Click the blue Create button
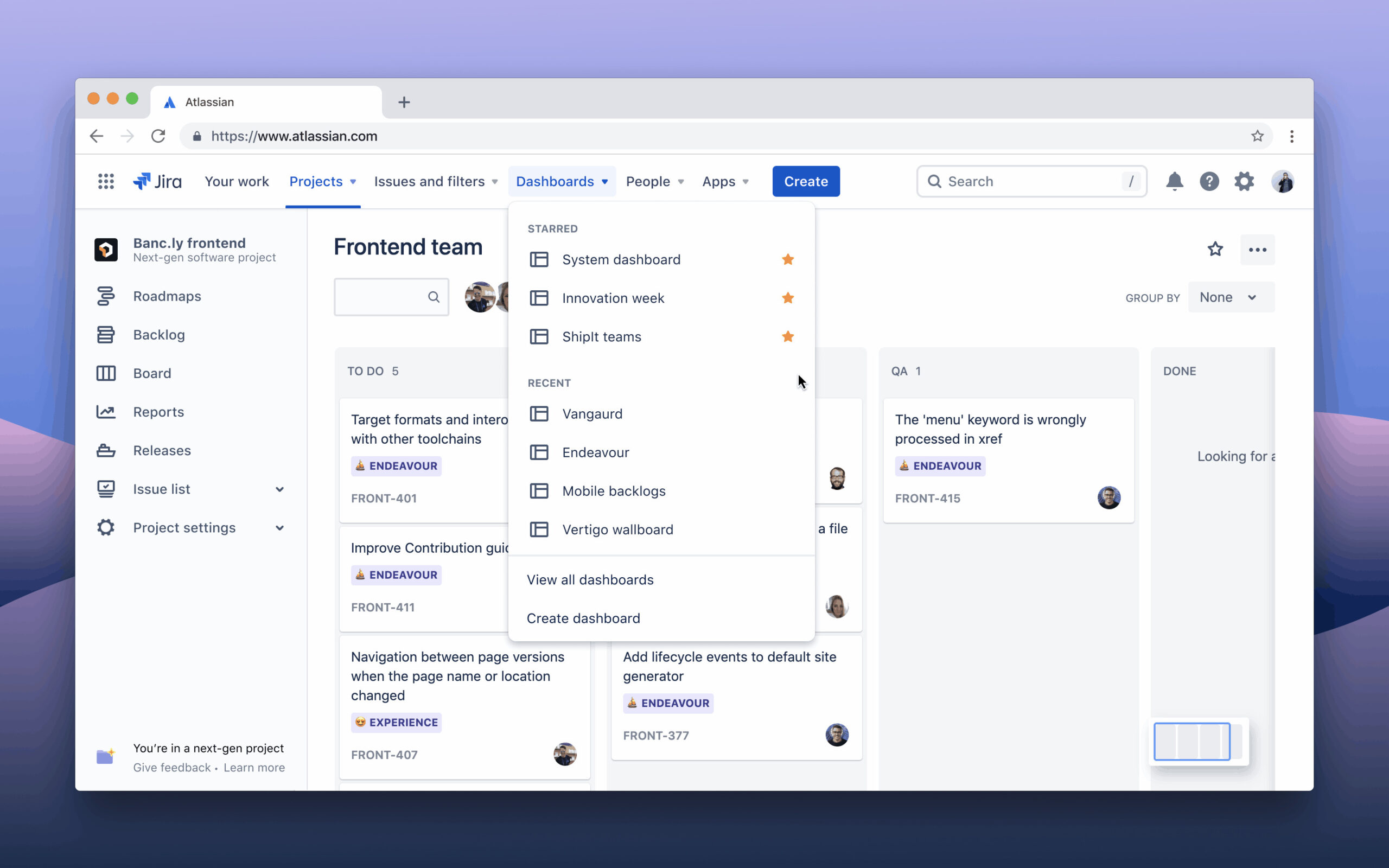Screen dimensions: 1389x868 pos(805,181)
